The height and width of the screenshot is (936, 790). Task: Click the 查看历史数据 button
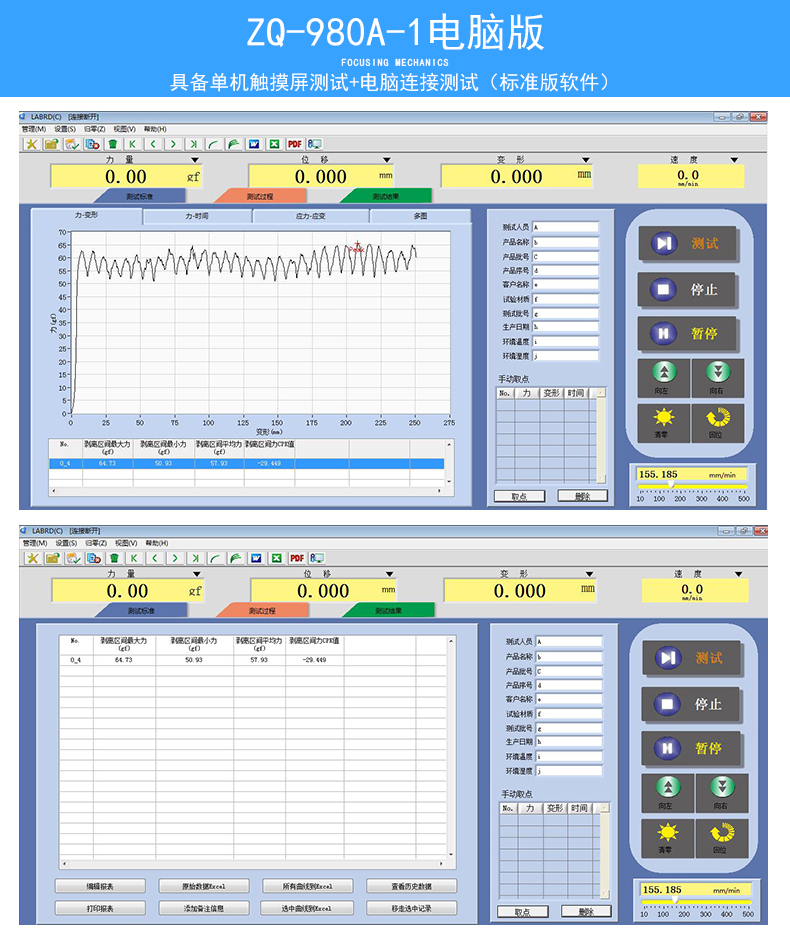click(411, 886)
